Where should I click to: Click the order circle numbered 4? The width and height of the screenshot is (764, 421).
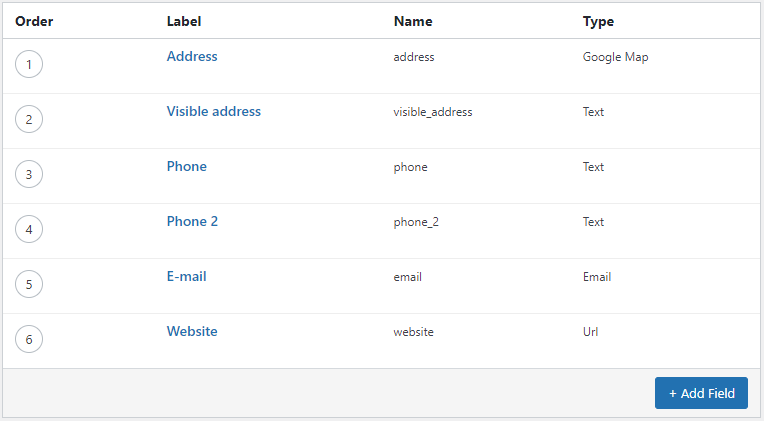[x=29, y=229]
